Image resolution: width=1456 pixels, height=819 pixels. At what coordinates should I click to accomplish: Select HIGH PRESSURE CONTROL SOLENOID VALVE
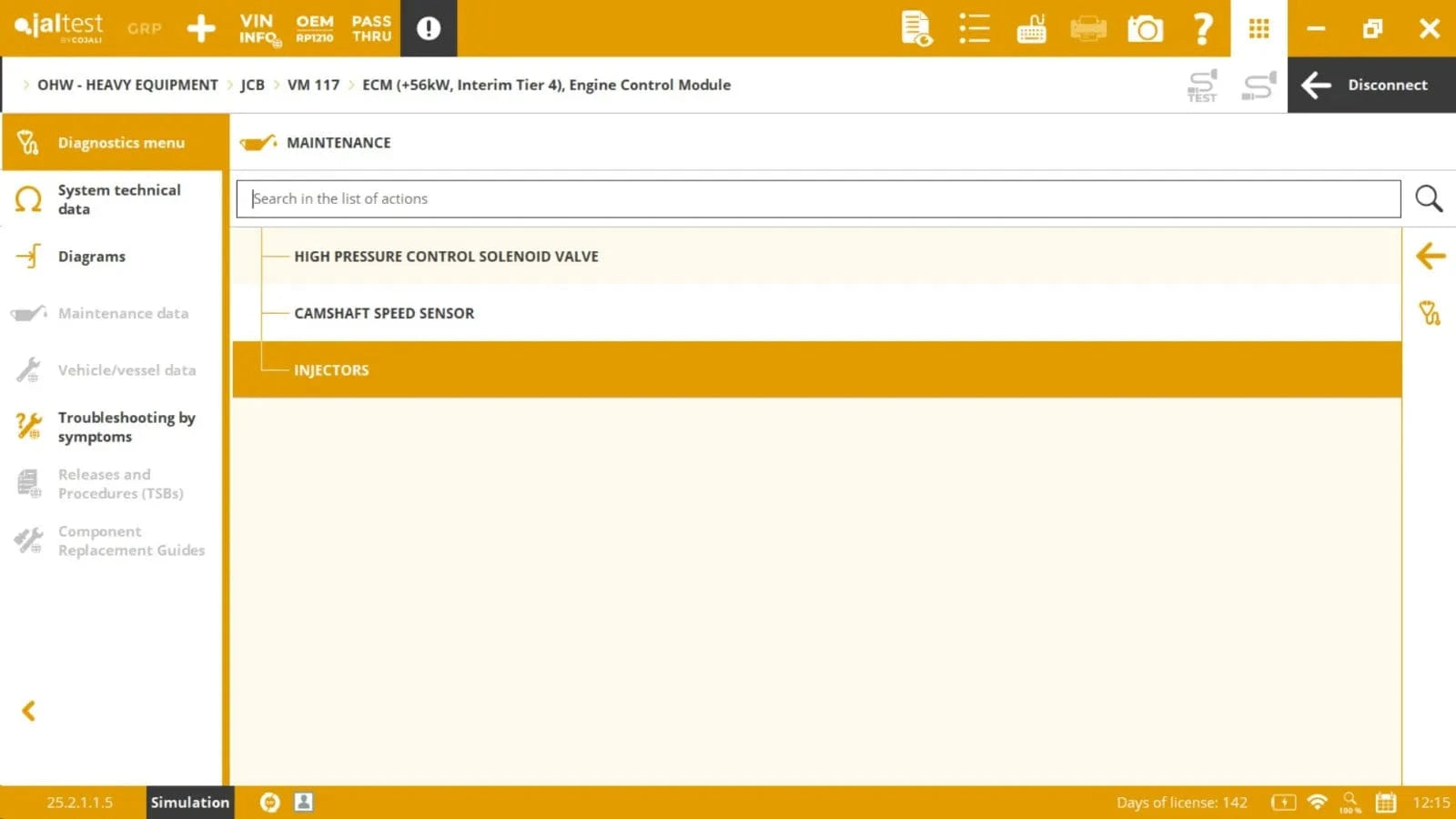pos(446,257)
